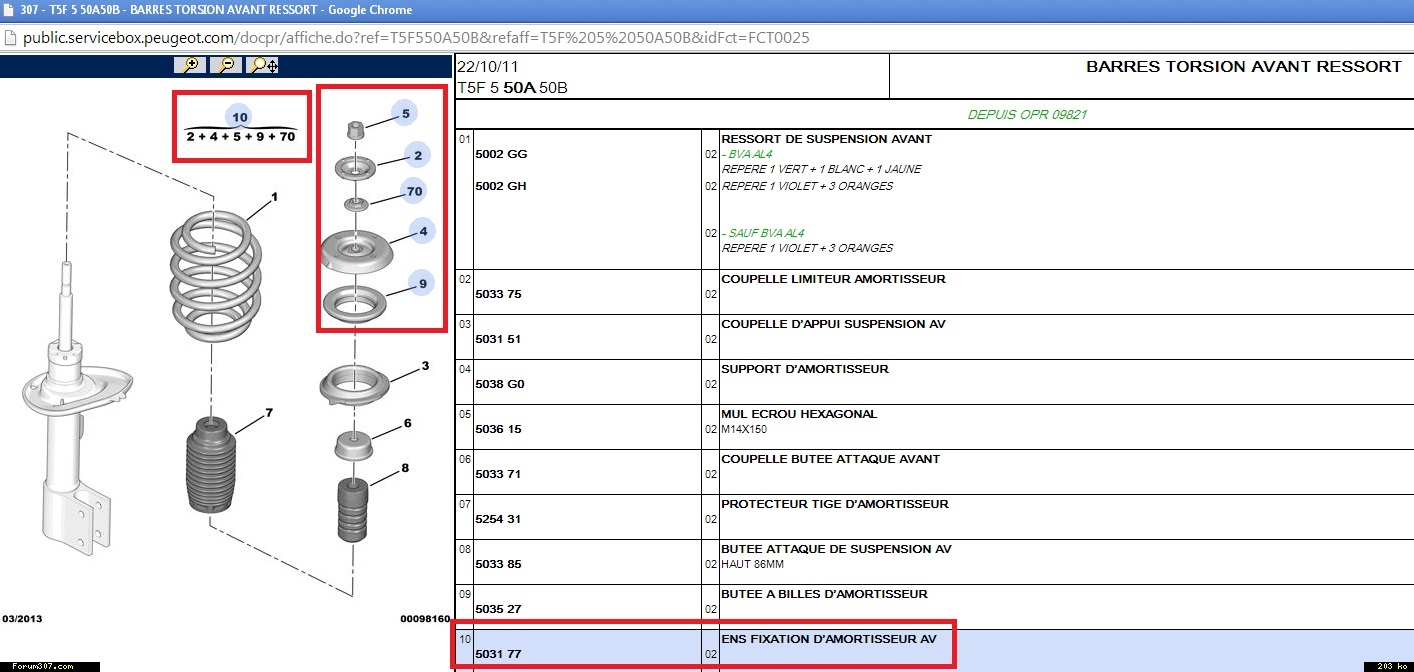
Task: Click the diagram reference number 00098160
Action: tap(425, 619)
